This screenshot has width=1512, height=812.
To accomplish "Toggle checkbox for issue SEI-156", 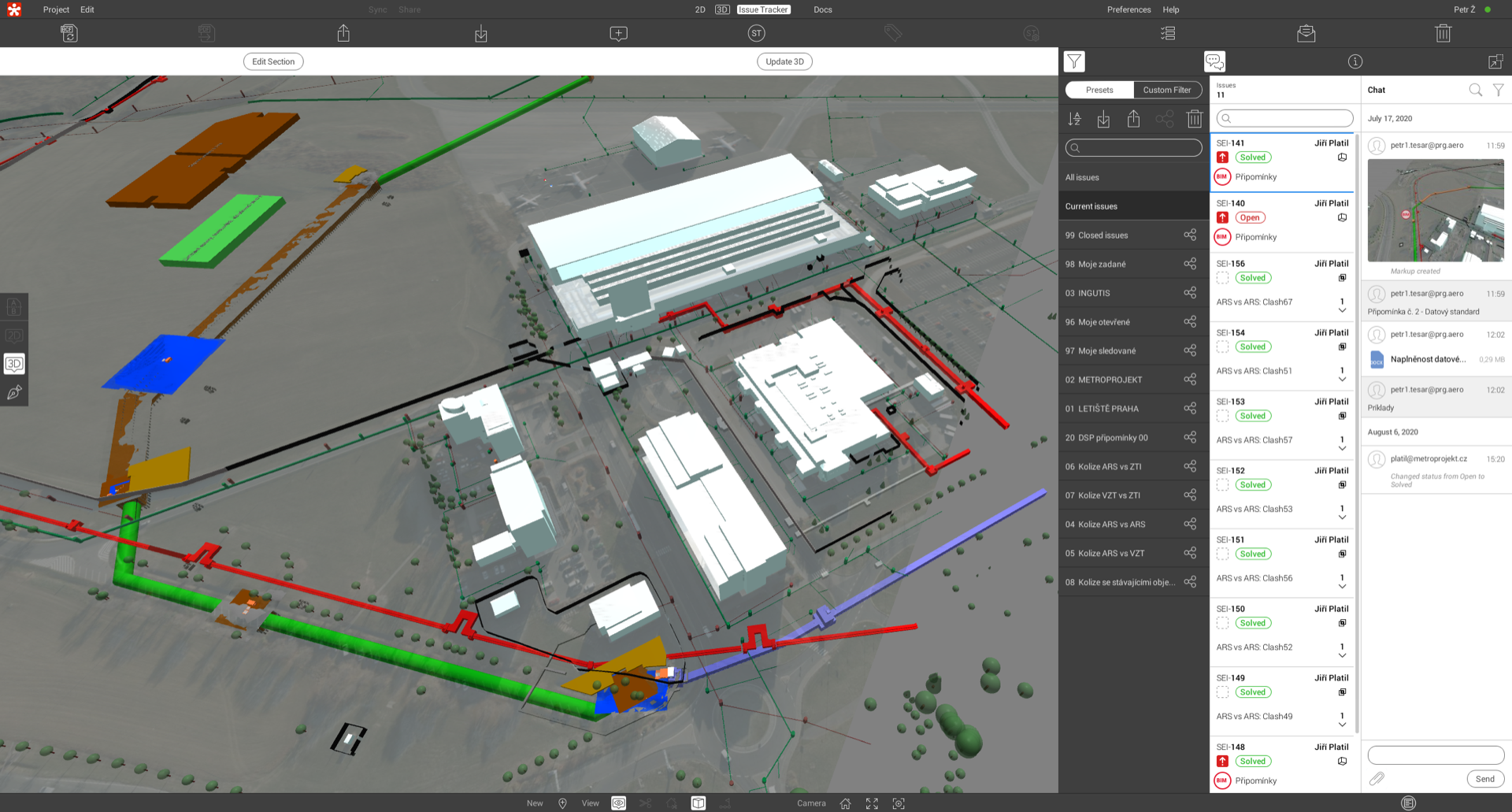I will 1222,278.
